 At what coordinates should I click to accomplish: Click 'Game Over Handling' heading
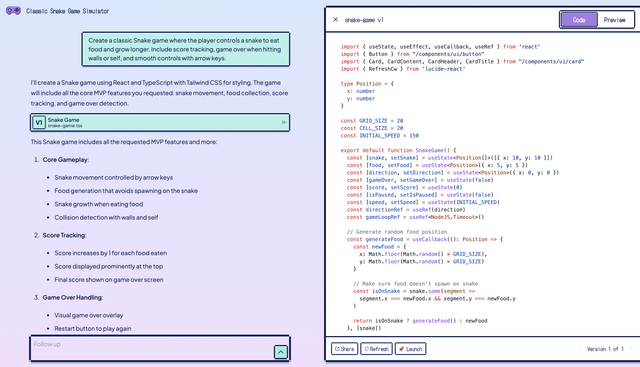pos(73,297)
